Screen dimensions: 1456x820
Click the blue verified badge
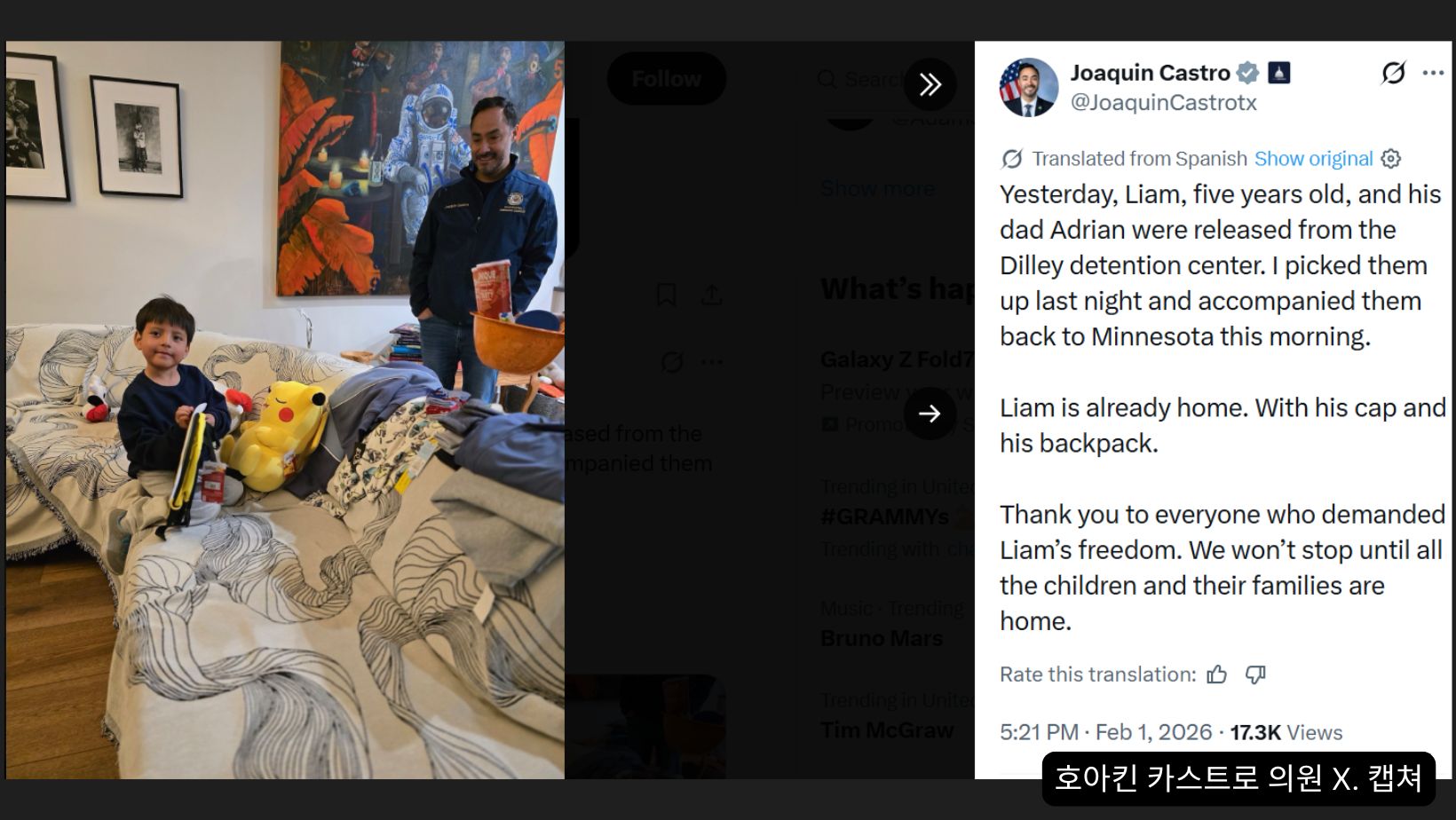coord(1247,73)
